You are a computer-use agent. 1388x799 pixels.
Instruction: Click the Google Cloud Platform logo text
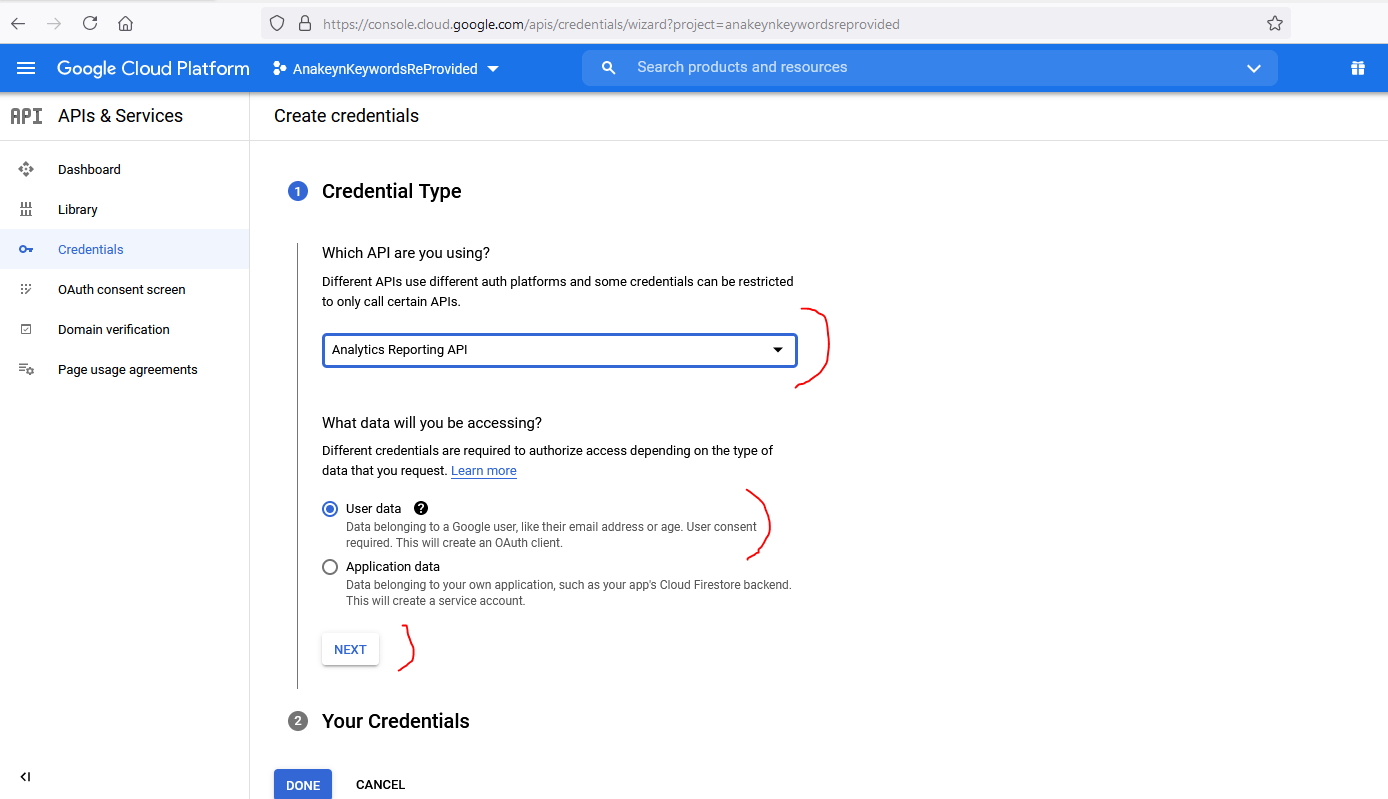[x=153, y=68]
